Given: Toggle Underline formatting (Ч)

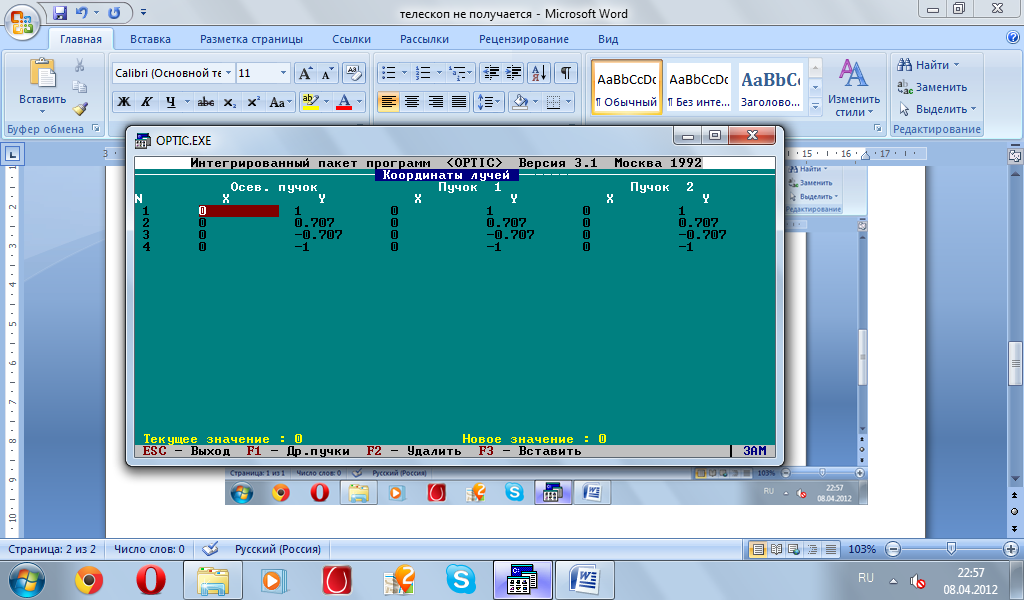Looking at the screenshot, I should 170,102.
